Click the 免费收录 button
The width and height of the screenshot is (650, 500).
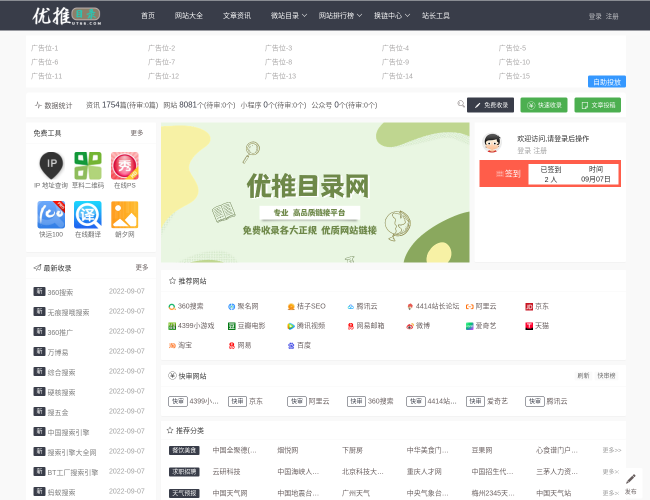point(490,105)
